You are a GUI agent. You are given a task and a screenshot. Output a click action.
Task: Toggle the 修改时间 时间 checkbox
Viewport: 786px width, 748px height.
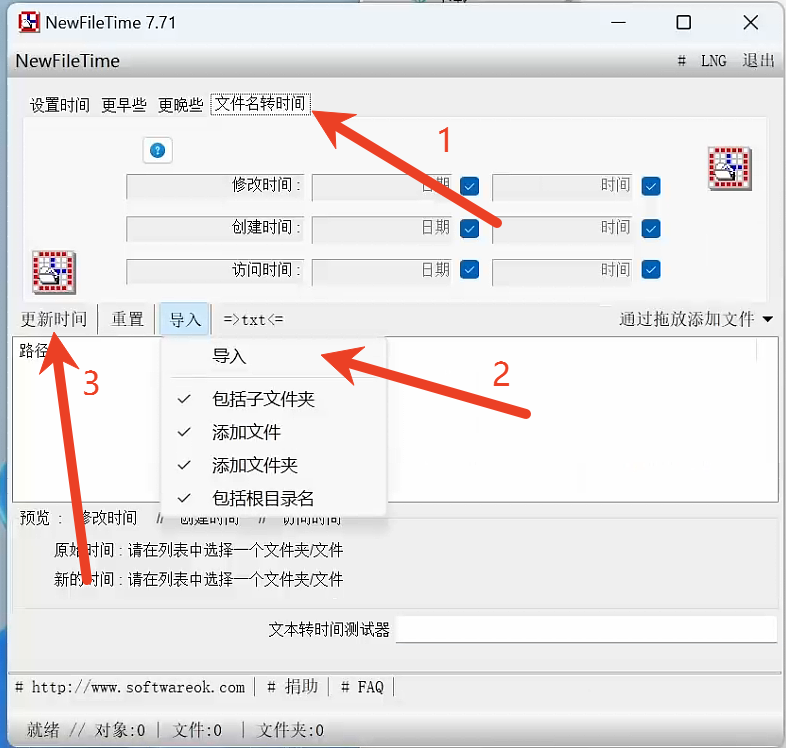(651, 186)
